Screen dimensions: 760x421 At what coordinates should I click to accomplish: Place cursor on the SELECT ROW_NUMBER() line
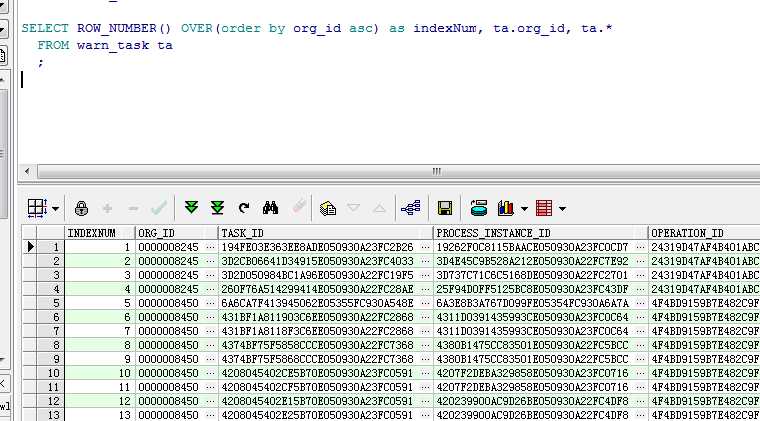click(x=316, y=28)
